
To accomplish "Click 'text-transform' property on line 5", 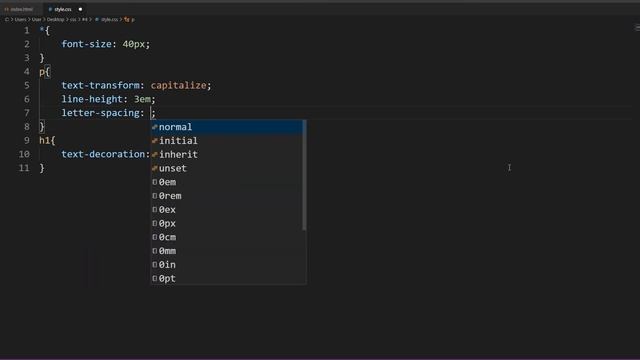I will (x=100, y=85).
